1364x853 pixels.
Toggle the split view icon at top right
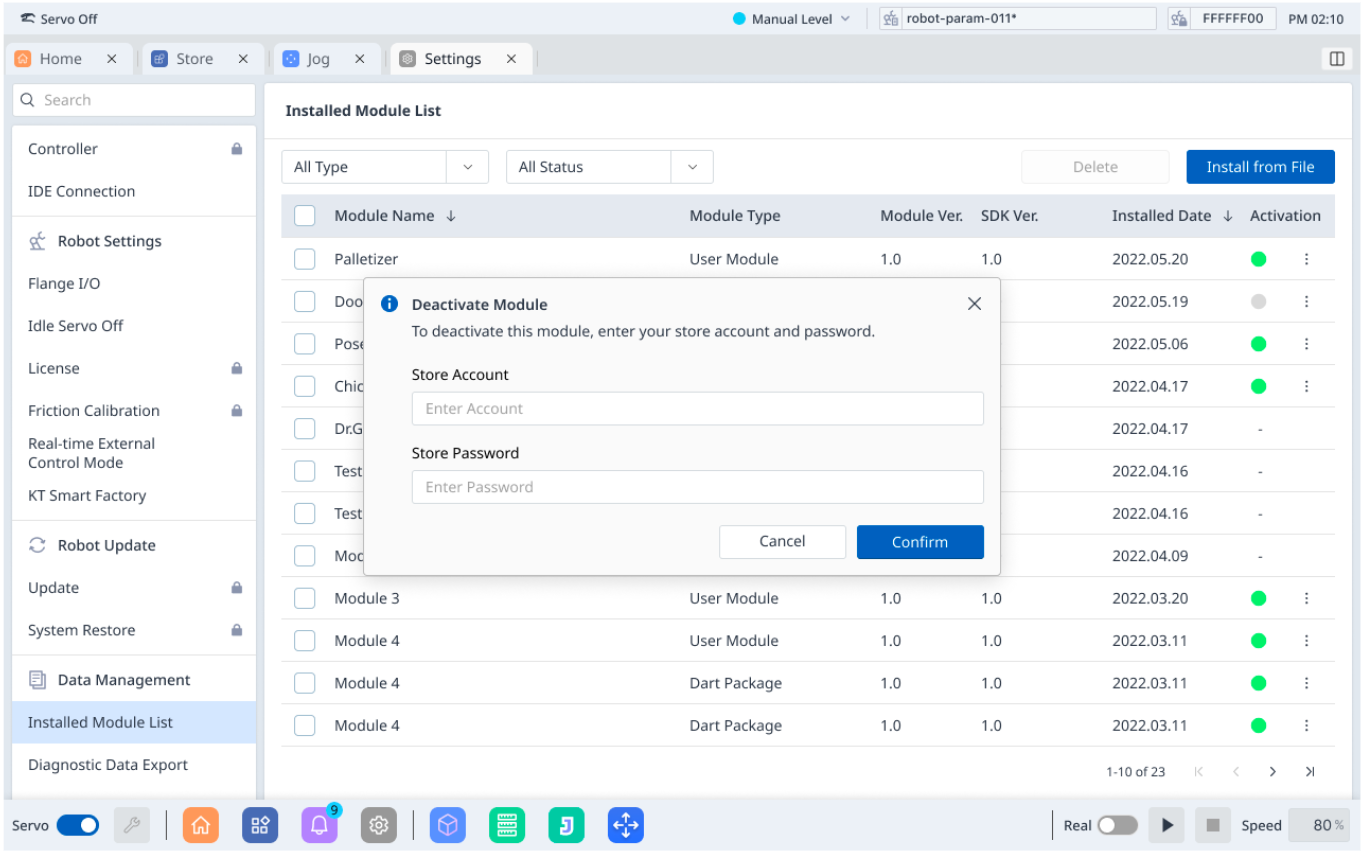coord(1336,59)
